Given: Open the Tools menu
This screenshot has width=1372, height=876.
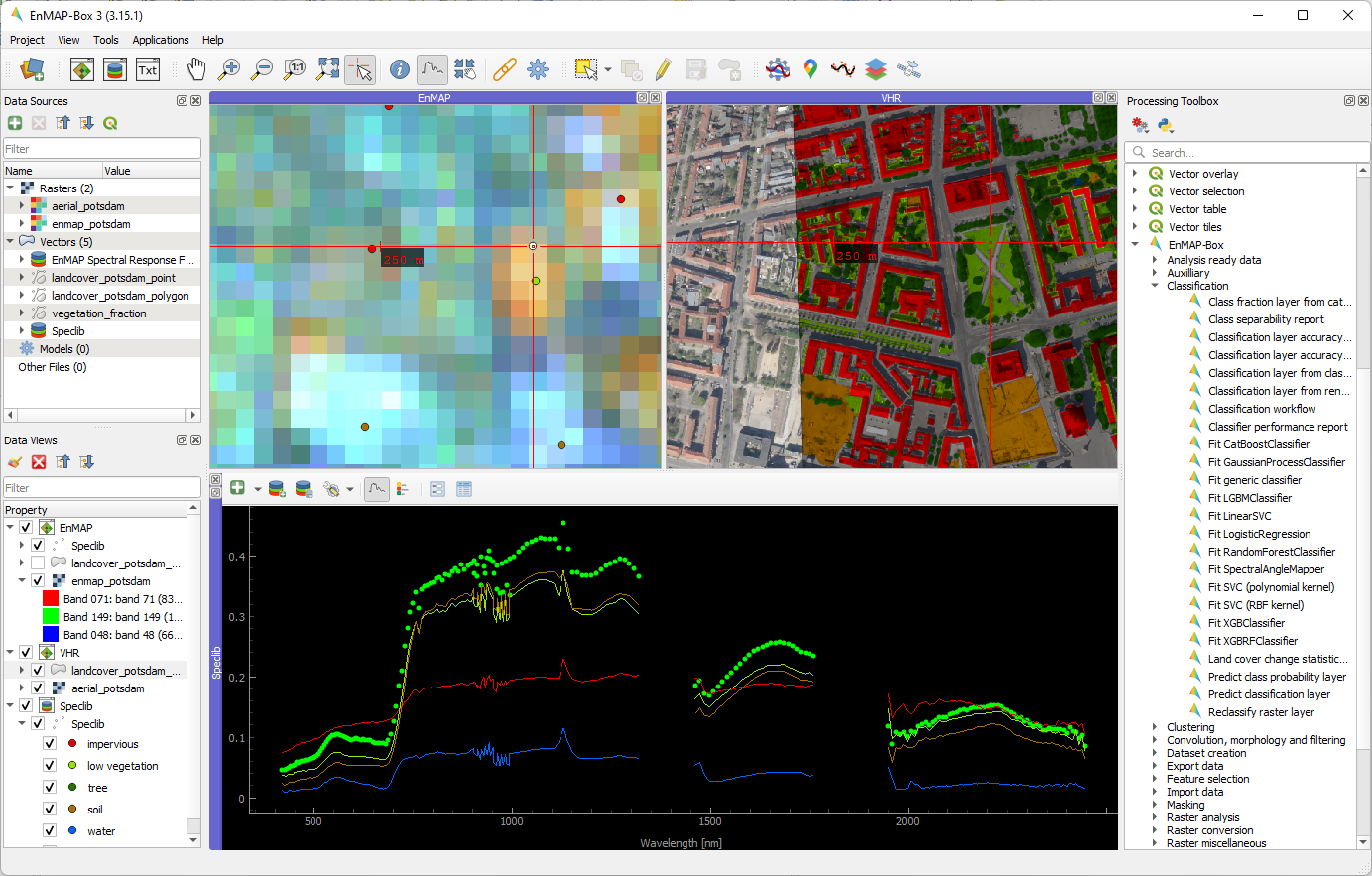Looking at the screenshot, I should [x=106, y=40].
